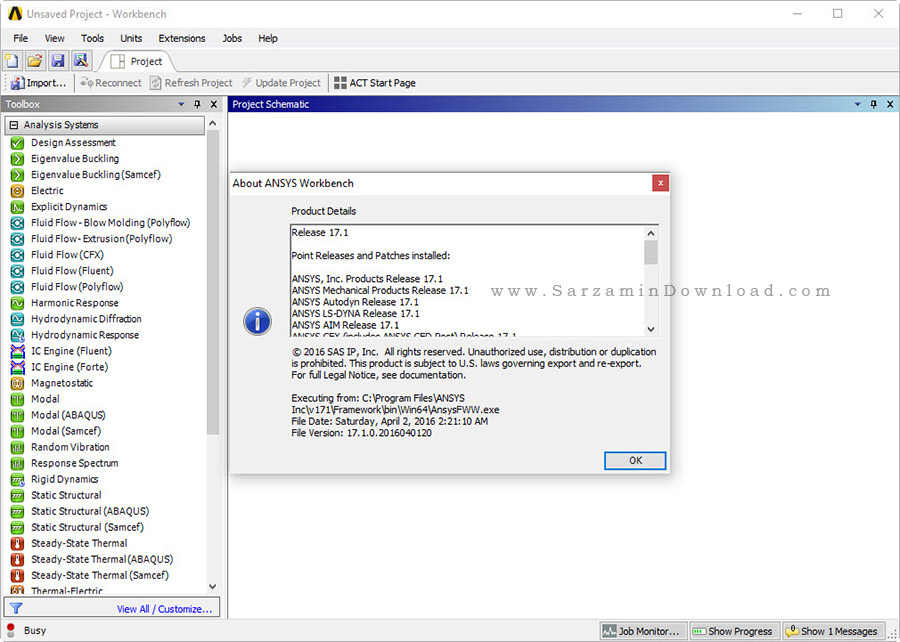
Task: Click Product Details scrollbar up arrow
Action: click(650, 233)
